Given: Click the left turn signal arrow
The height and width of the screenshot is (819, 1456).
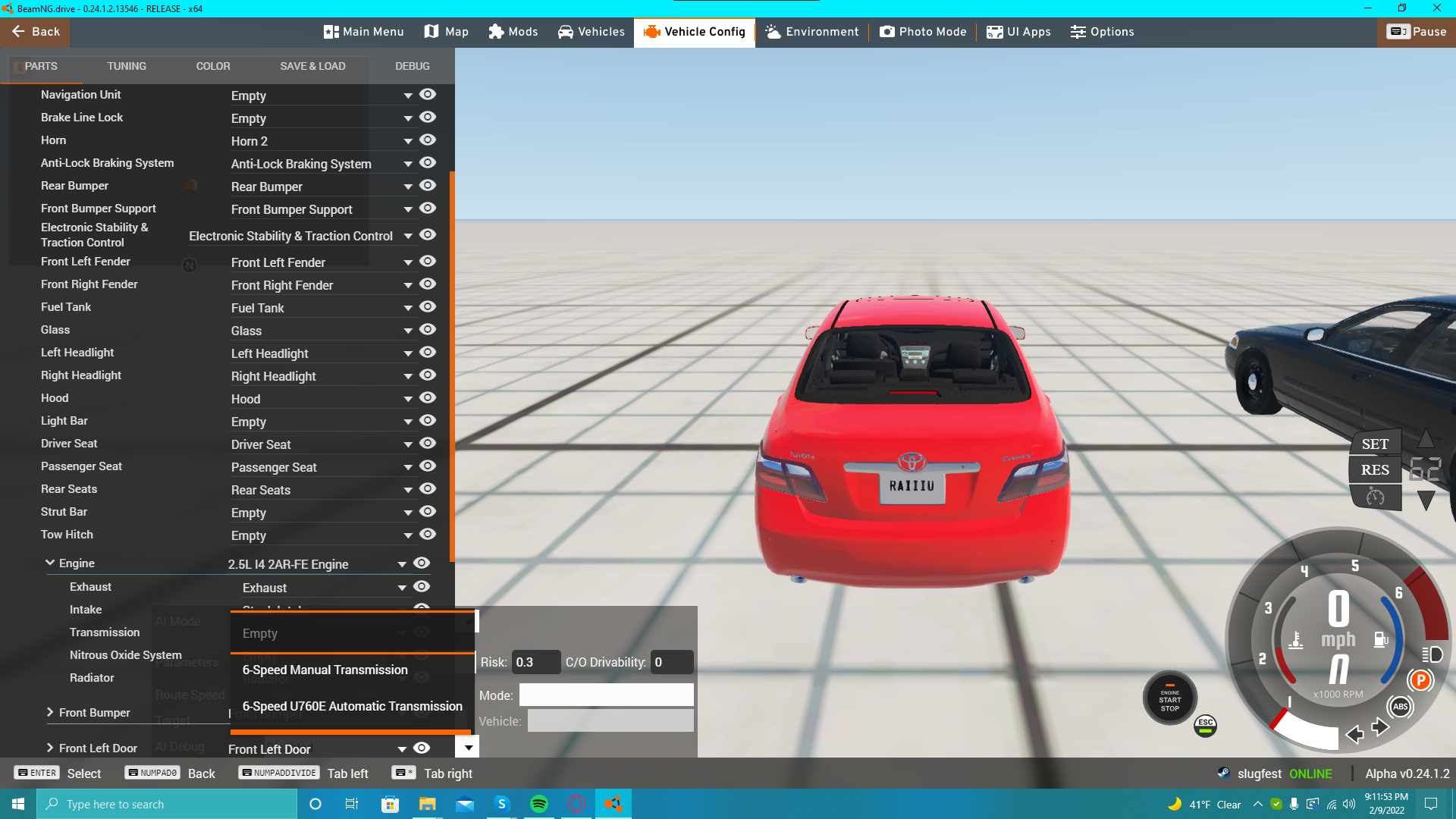Looking at the screenshot, I should (1354, 733).
